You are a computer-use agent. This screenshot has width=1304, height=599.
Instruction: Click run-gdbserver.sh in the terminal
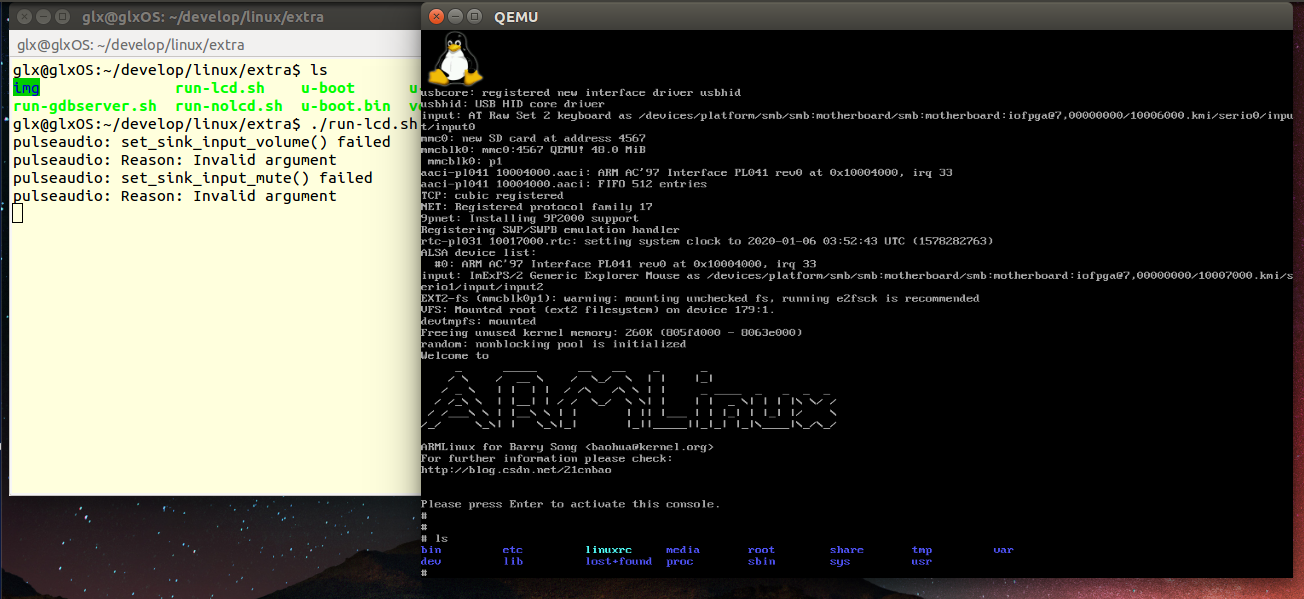coord(85,106)
